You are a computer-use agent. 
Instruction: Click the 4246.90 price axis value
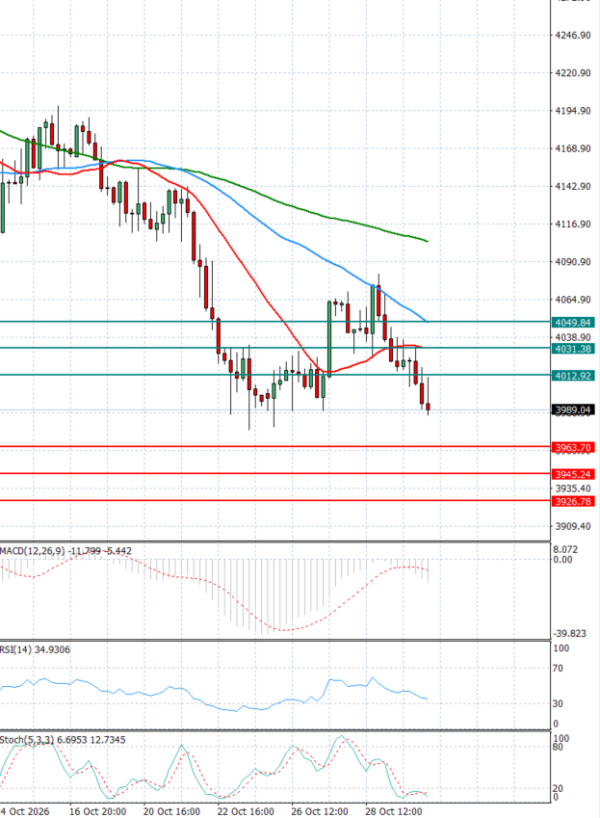tap(573, 35)
